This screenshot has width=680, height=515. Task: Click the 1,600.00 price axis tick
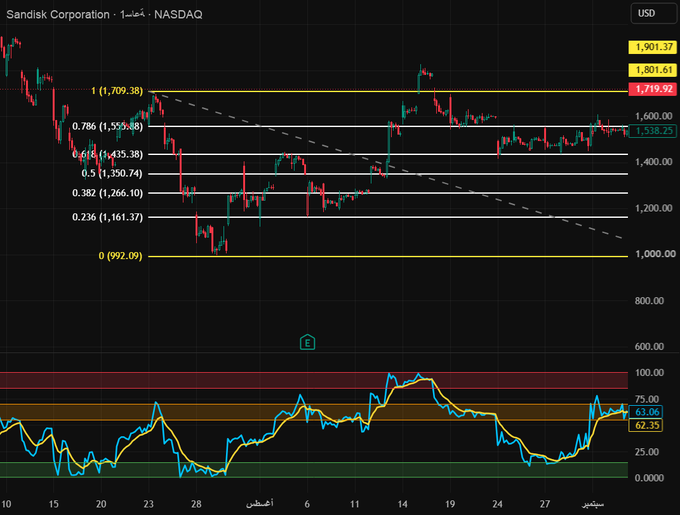pos(654,116)
